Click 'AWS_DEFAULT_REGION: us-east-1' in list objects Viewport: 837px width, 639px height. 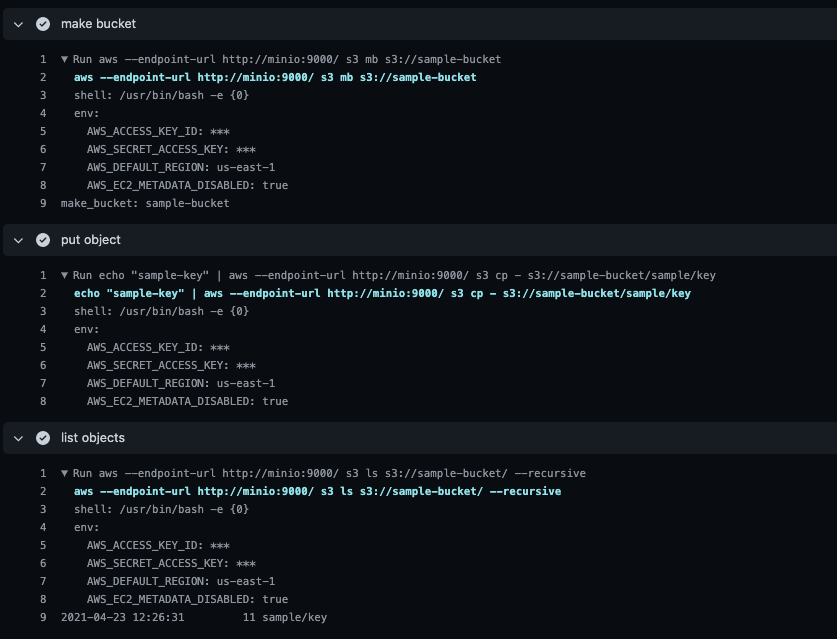(x=181, y=581)
